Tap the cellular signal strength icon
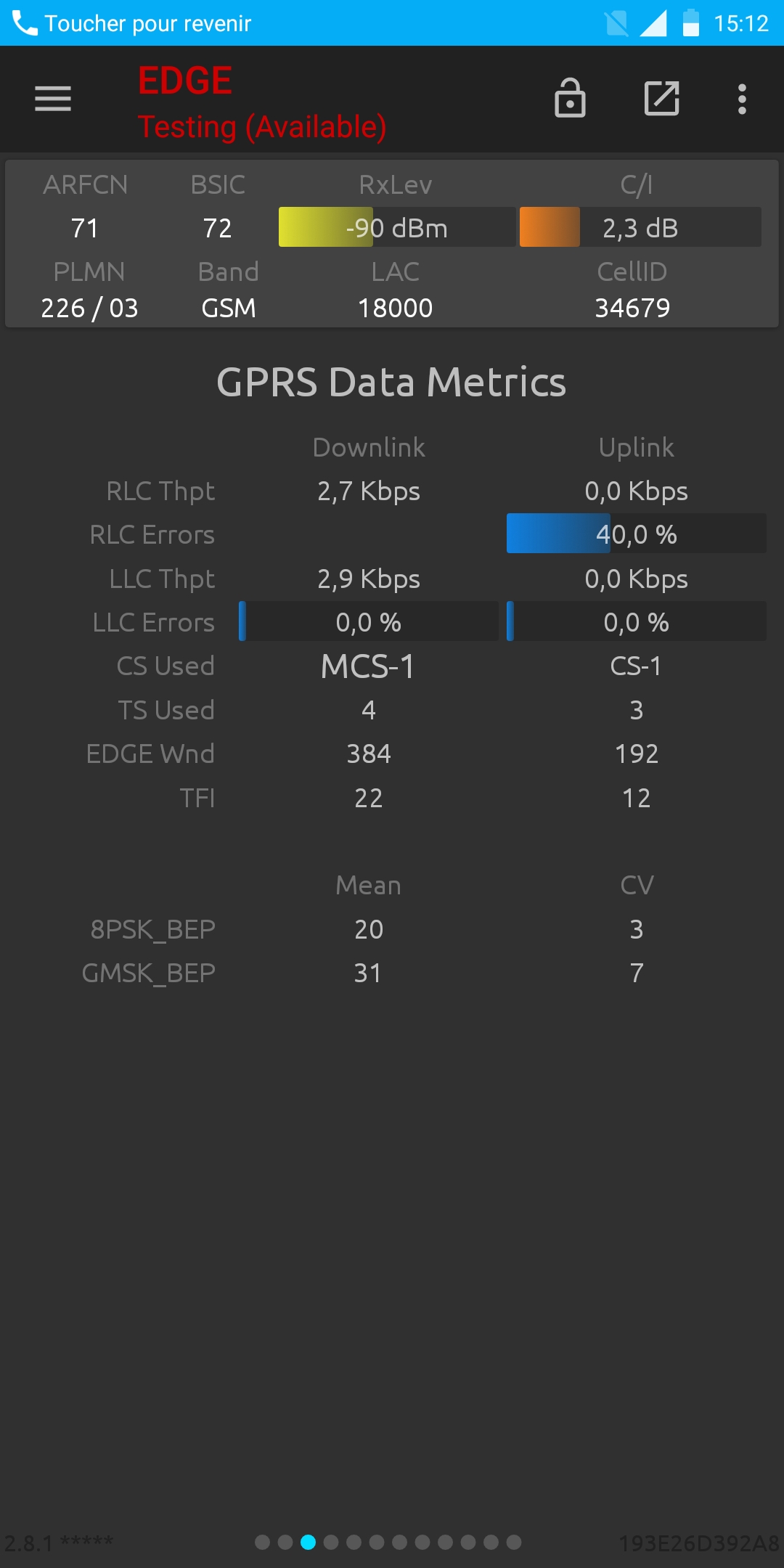 click(x=653, y=23)
